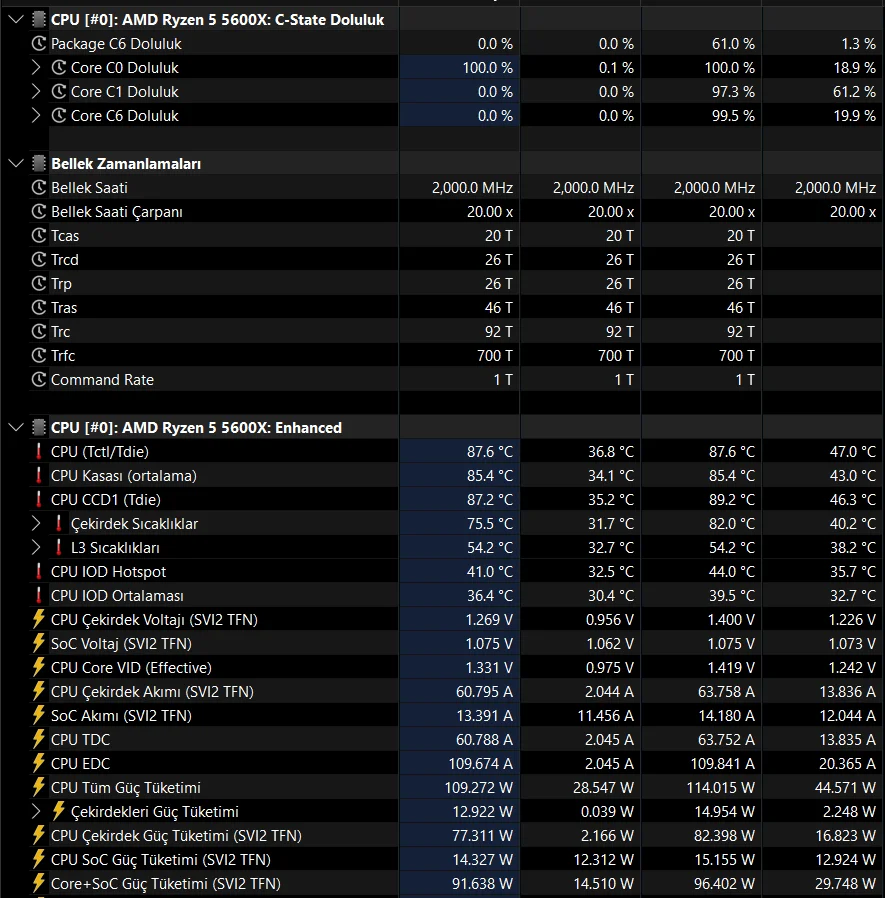Click the lightning icon for CPU Tüm Güç Tüketimi
This screenshot has width=885, height=898.
pyautogui.click(x=38, y=787)
